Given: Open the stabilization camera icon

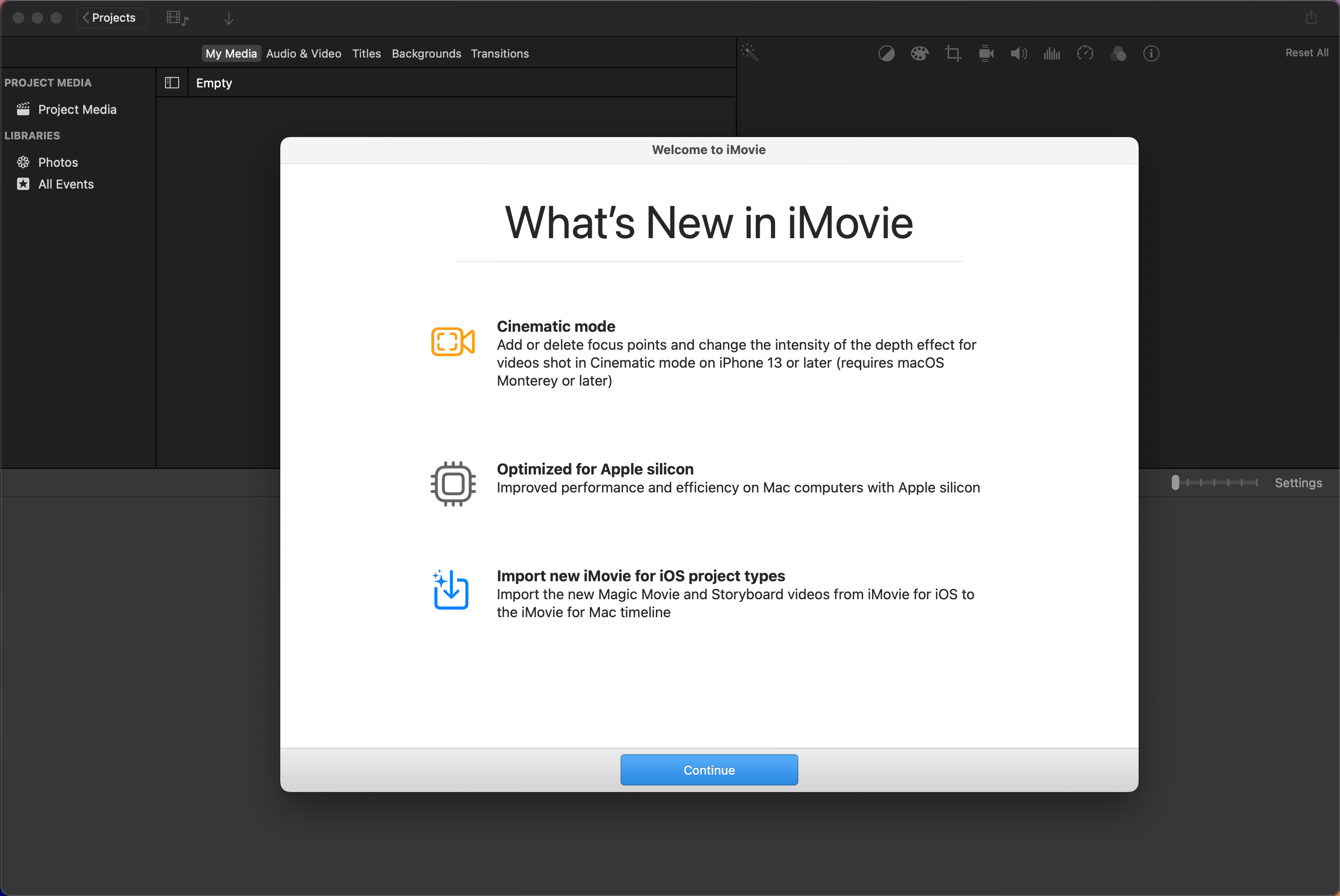Looking at the screenshot, I should coord(986,54).
